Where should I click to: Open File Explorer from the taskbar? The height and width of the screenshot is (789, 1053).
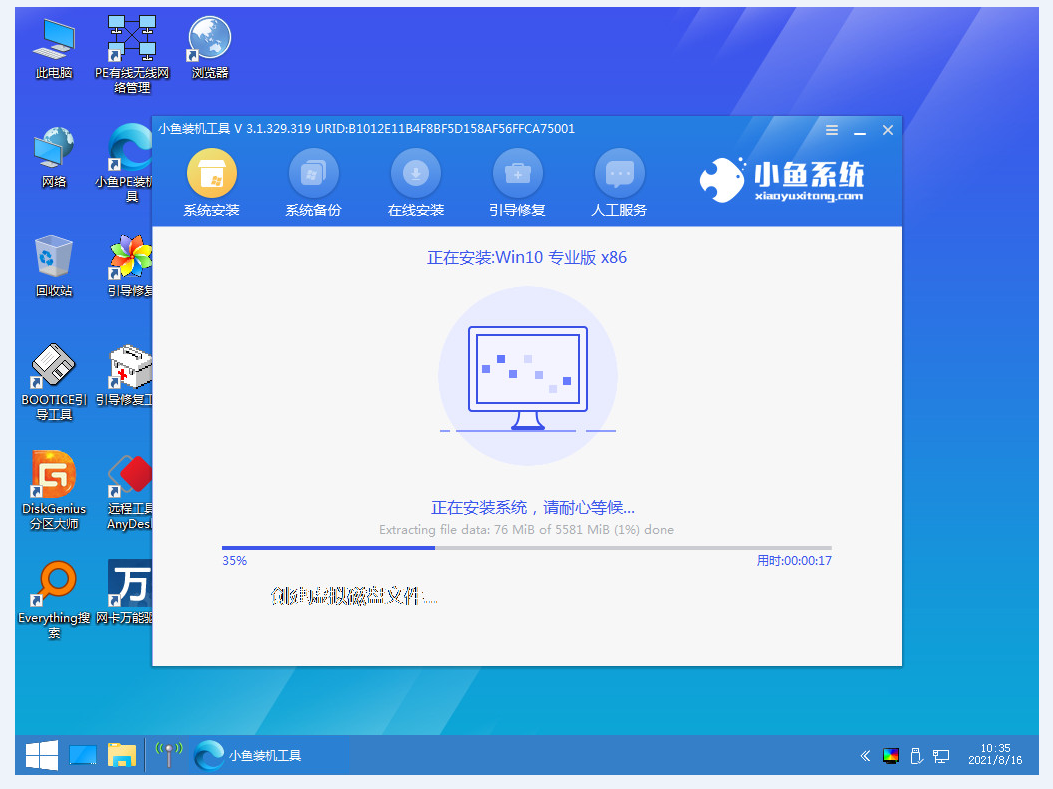tap(122, 755)
